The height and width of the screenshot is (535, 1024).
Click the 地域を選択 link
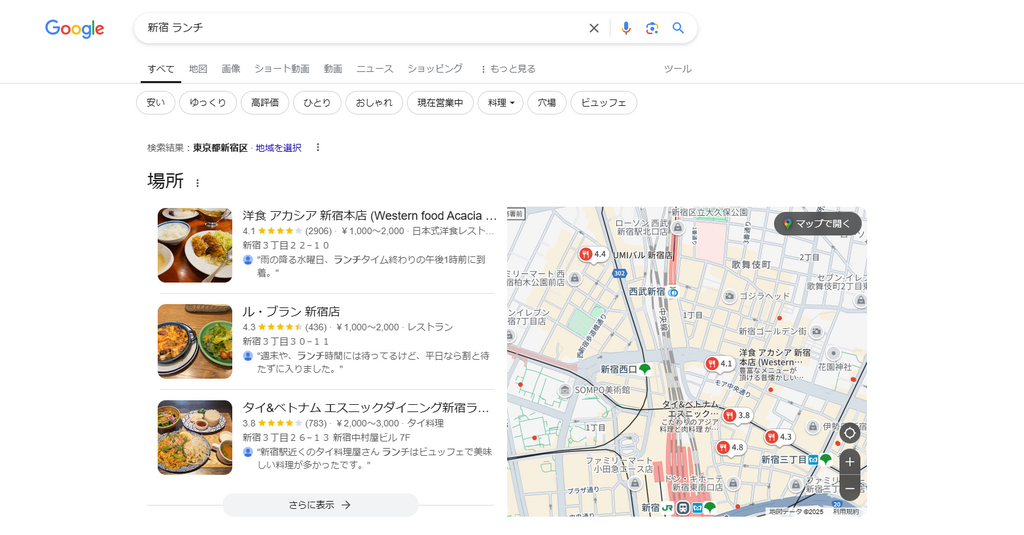pos(278,148)
